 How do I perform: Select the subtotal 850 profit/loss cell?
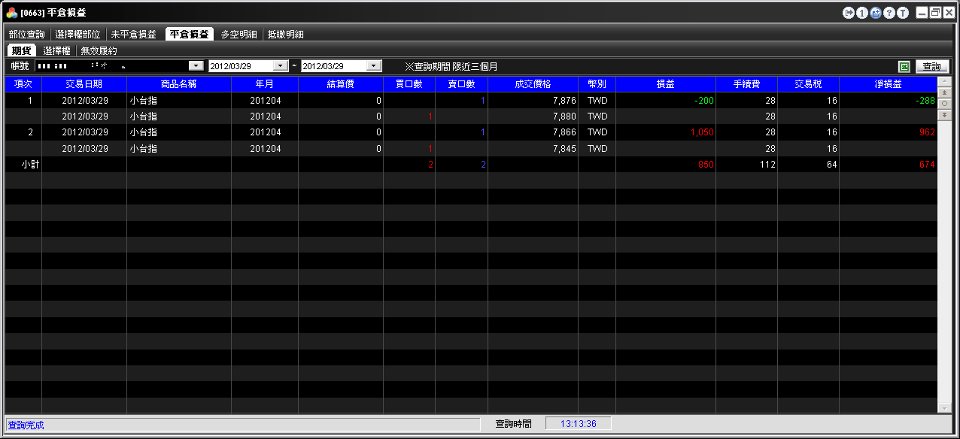[666, 164]
